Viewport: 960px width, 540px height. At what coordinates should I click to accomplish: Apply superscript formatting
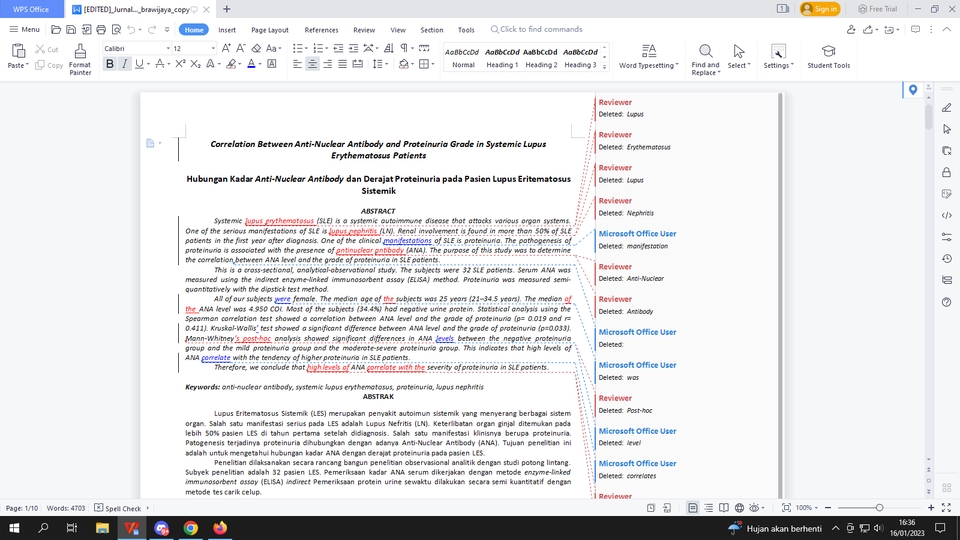click(180, 64)
